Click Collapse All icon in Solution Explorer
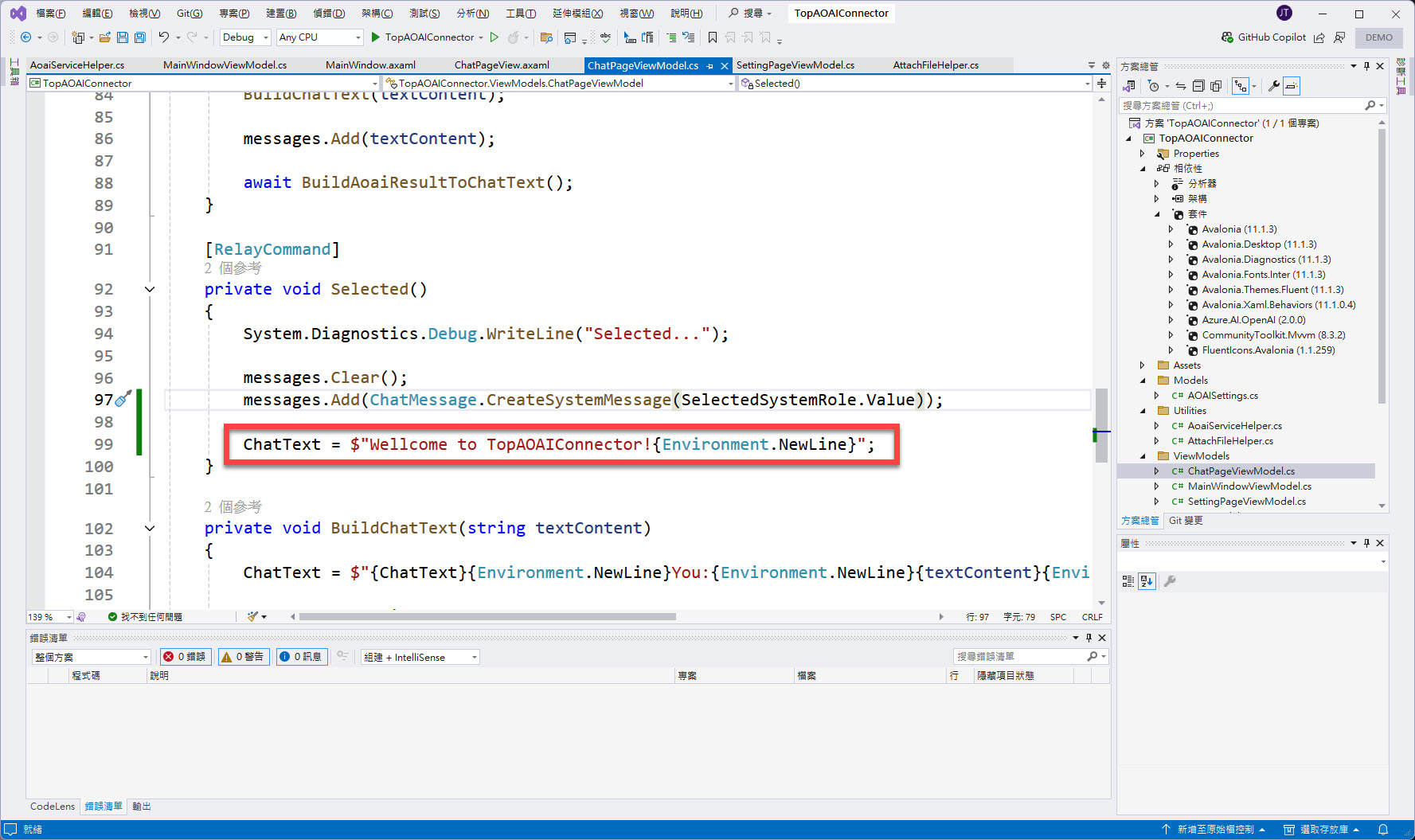This screenshot has height=840, width=1415. click(x=1198, y=86)
